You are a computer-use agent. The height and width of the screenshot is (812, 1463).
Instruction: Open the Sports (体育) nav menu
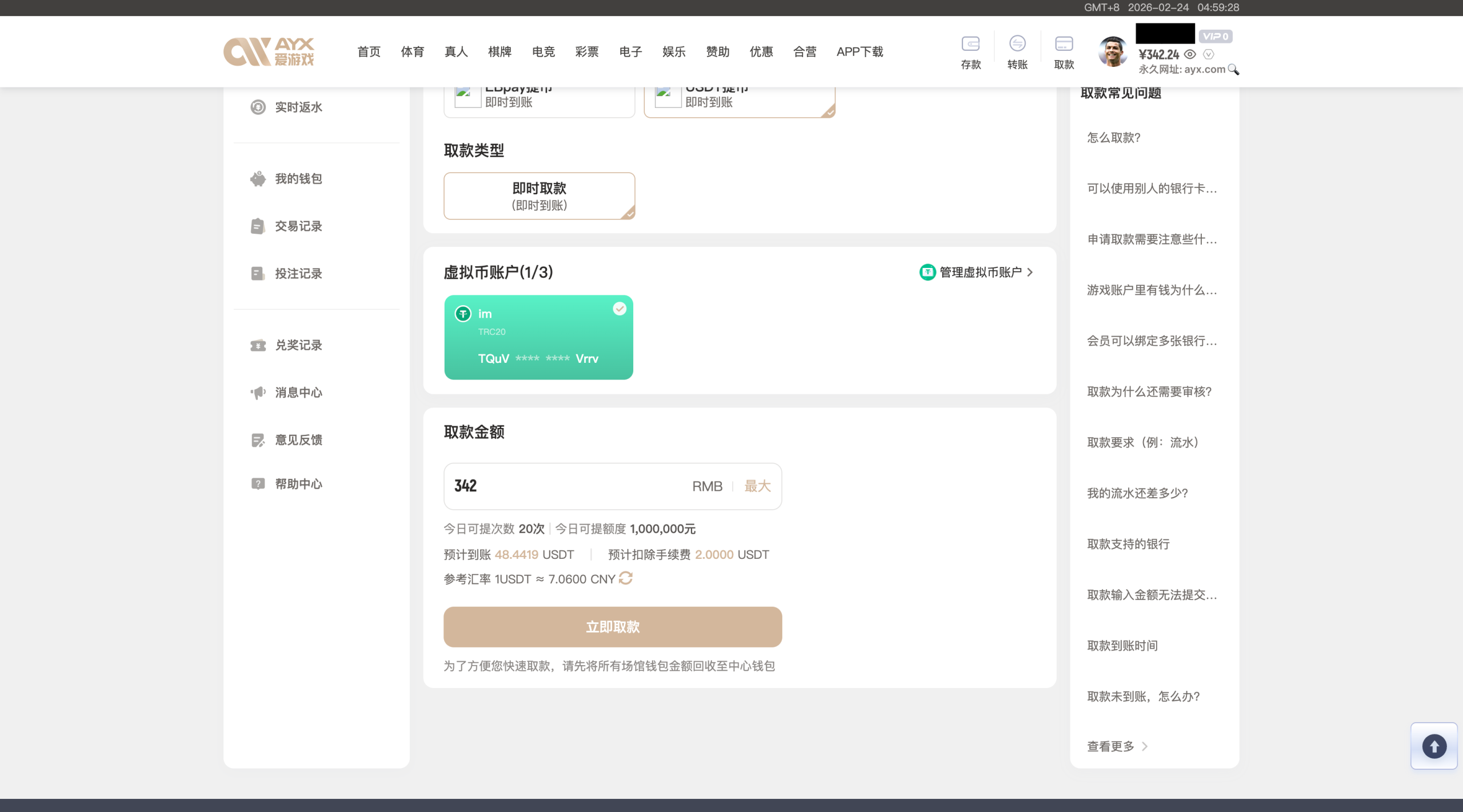click(x=412, y=52)
